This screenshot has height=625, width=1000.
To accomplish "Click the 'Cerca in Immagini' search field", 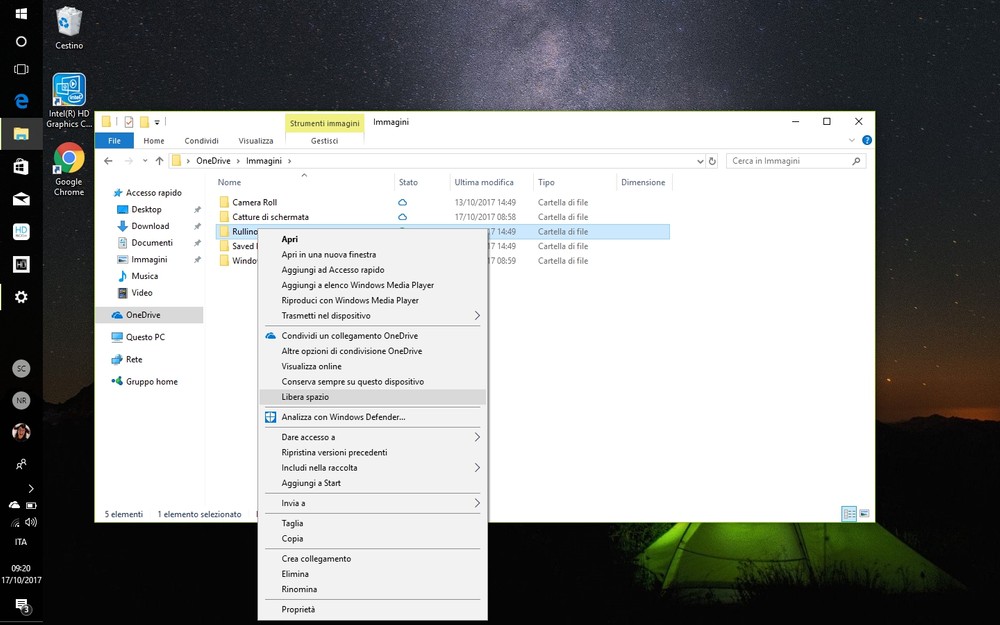I will [788, 161].
